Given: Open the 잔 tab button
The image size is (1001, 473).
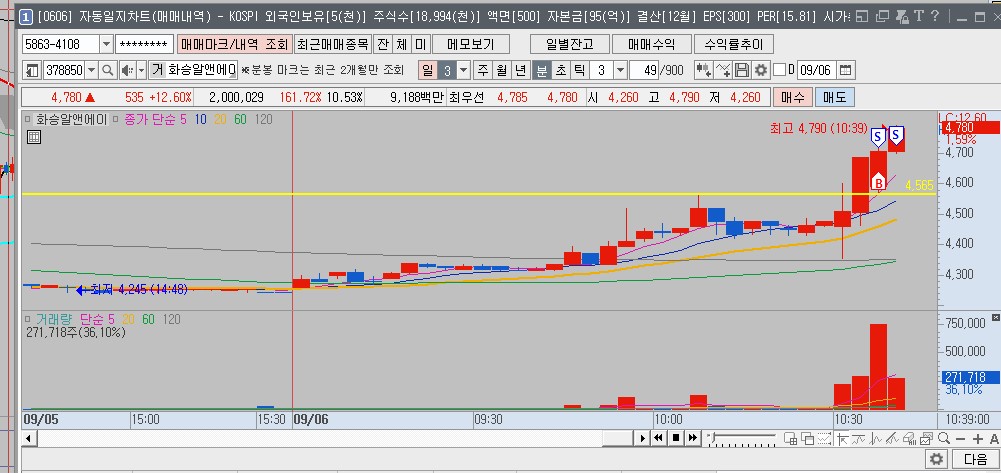Looking at the screenshot, I should coord(382,44).
